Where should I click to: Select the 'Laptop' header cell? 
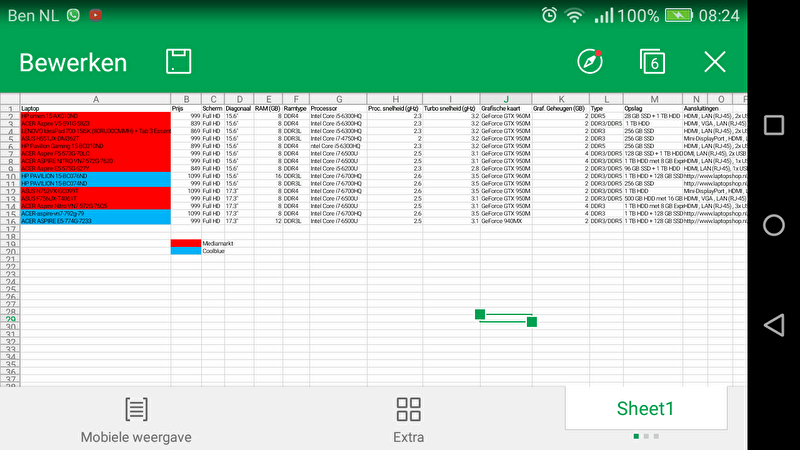tap(95, 108)
